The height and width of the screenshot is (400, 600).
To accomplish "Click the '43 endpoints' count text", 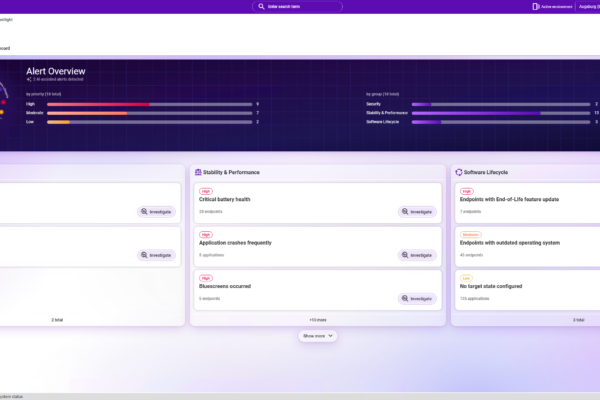I will [471, 255].
